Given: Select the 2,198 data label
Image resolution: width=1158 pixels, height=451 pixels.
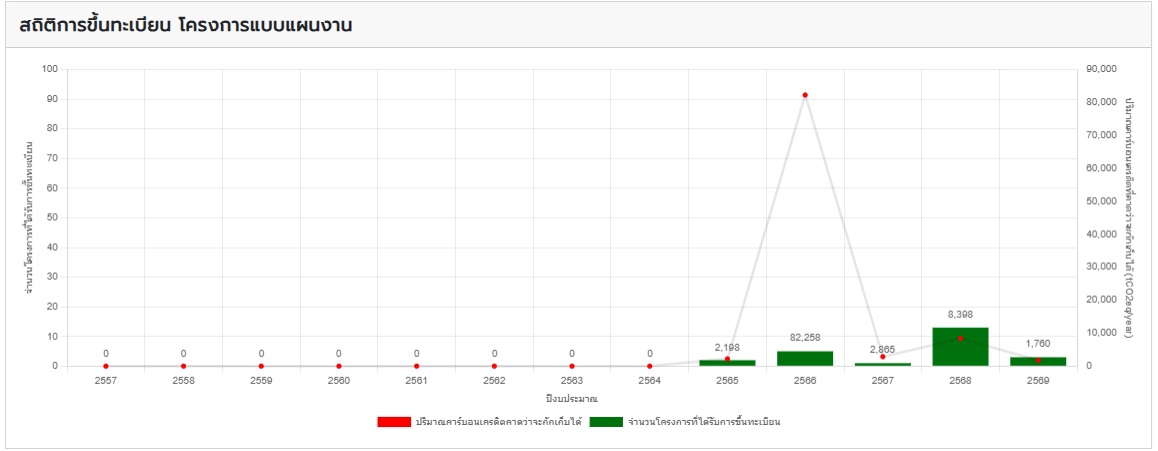Looking at the screenshot, I should 727,346.
